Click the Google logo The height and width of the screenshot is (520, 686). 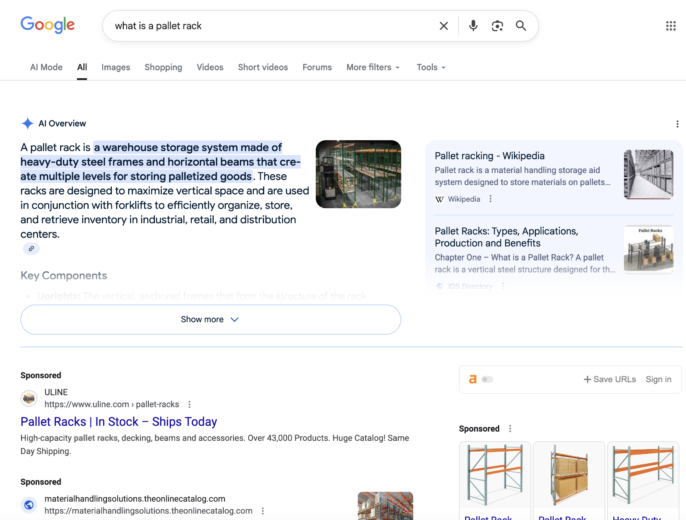click(48, 25)
